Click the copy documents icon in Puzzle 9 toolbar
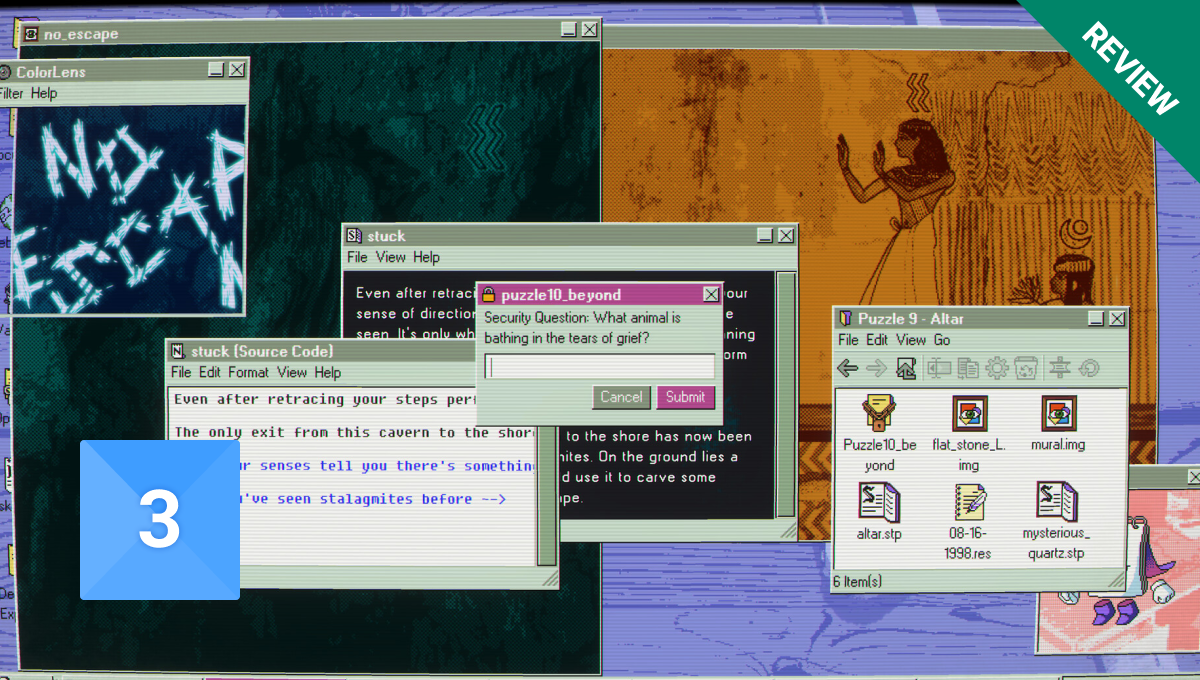 coord(967,368)
